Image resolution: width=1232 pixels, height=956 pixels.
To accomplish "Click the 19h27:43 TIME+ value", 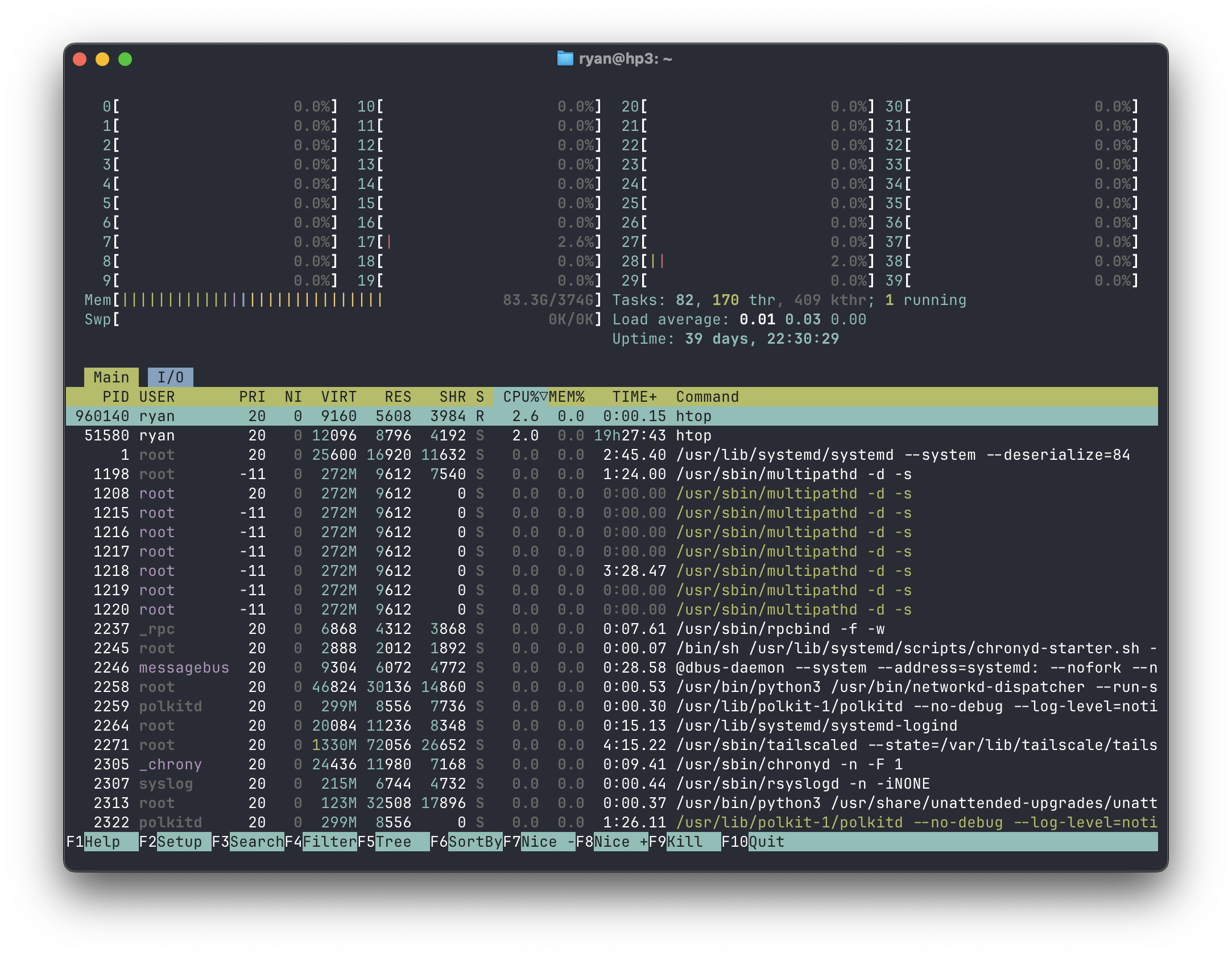I will tap(630, 435).
